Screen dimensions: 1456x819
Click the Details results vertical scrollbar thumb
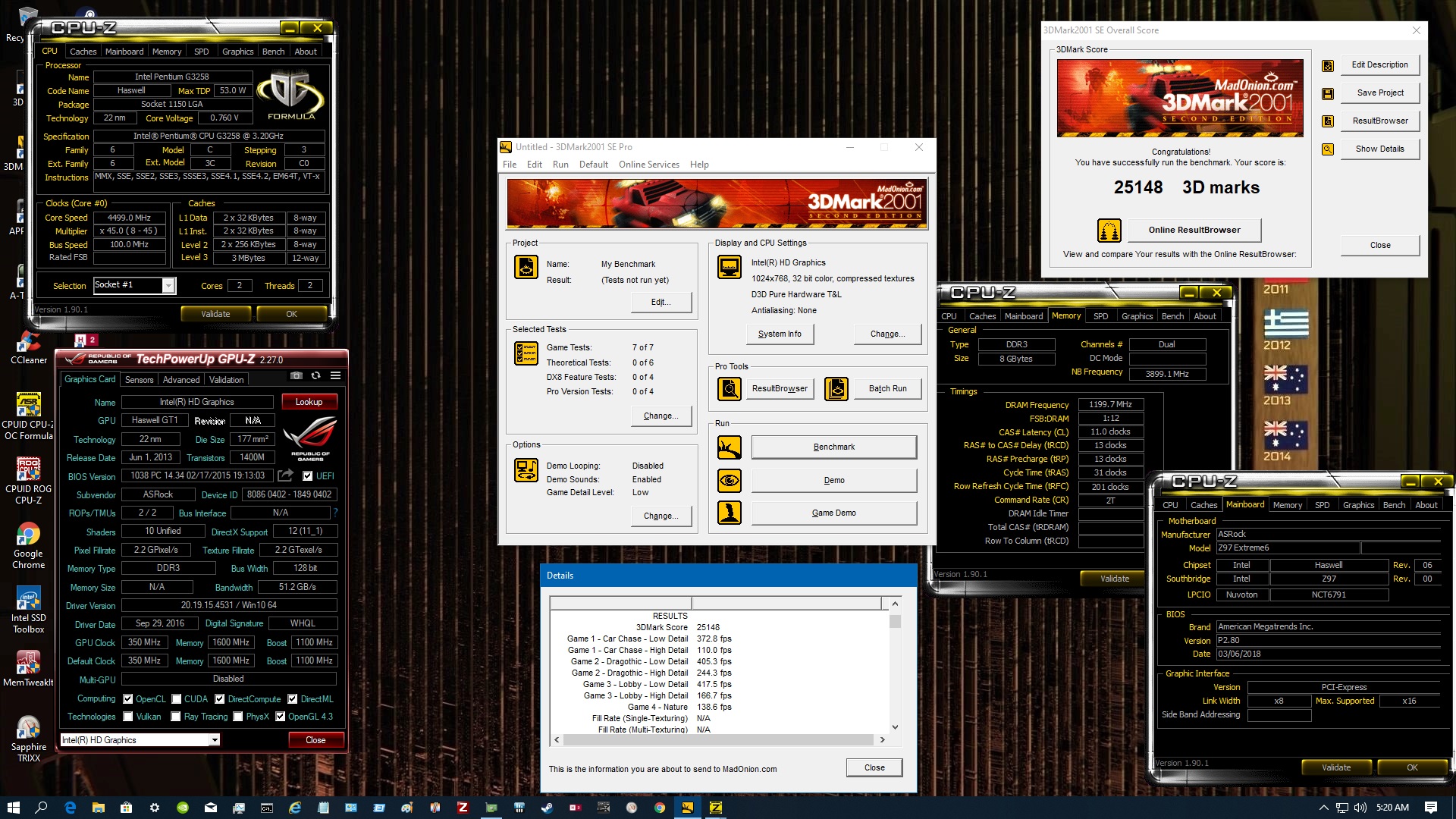(895, 622)
